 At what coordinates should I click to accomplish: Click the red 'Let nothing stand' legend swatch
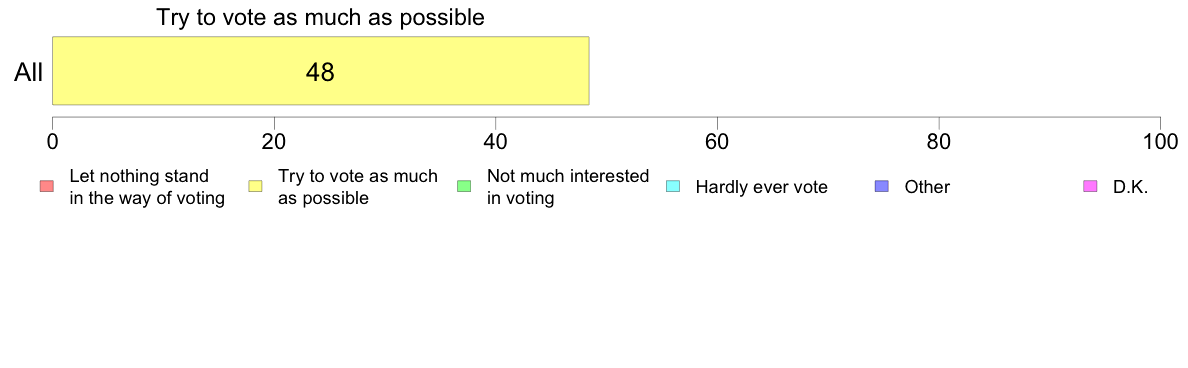coord(46,186)
